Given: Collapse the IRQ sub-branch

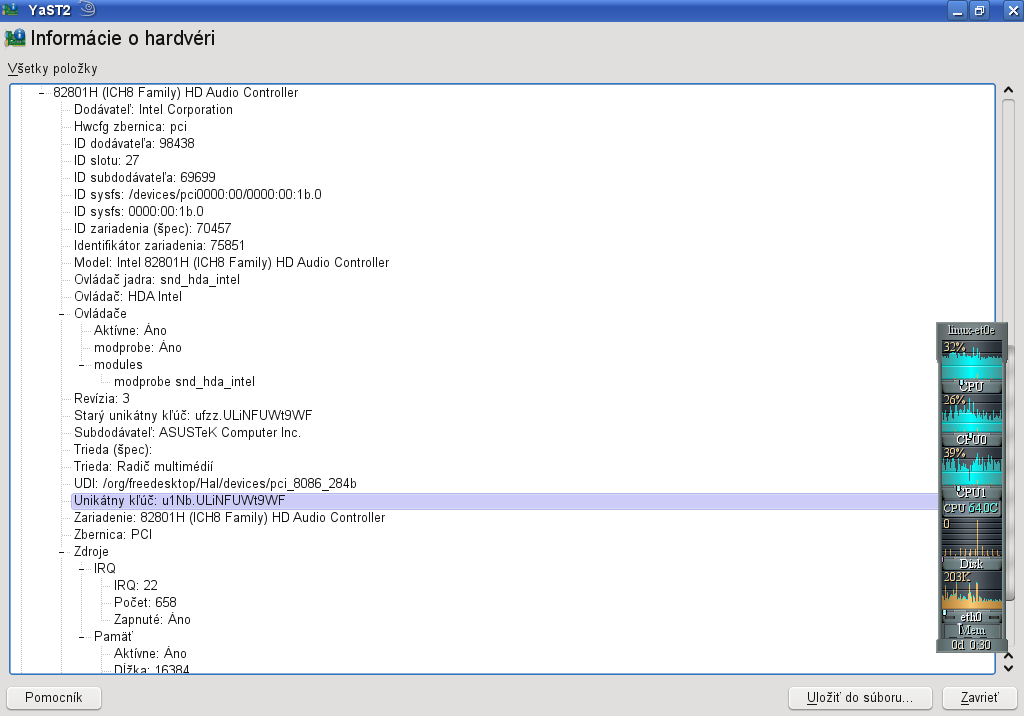Looking at the screenshot, I should pyautogui.click(x=82, y=568).
